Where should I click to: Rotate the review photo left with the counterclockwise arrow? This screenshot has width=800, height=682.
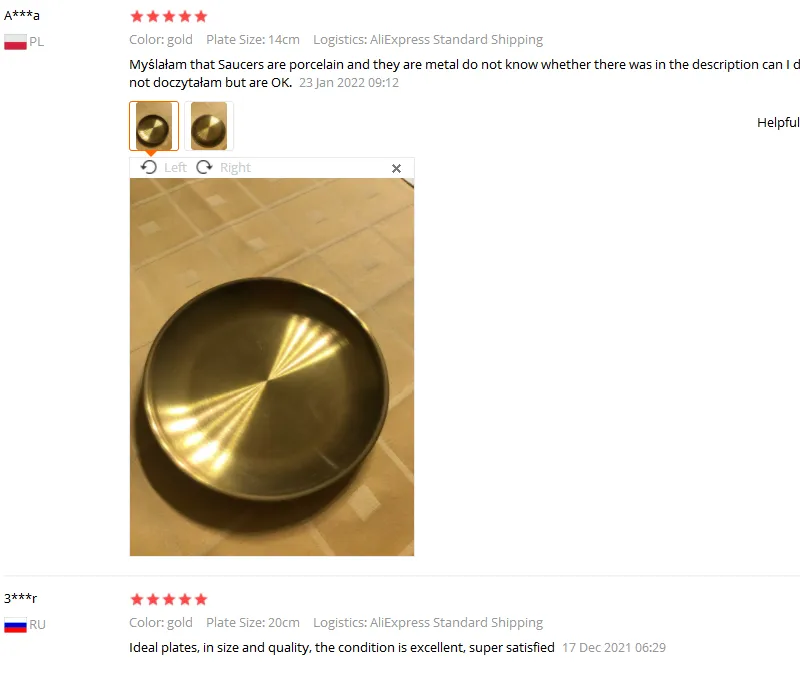pyautogui.click(x=148, y=167)
